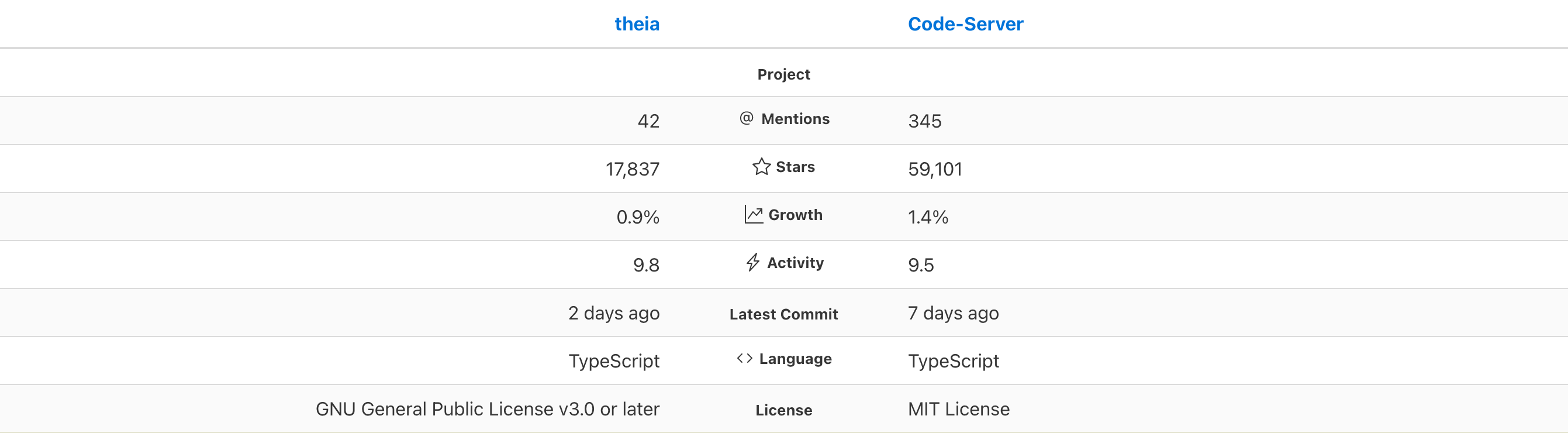This screenshot has width=1568, height=433.
Task: Click Code-Server's 345 mentions value
Action: click(925, 121)
